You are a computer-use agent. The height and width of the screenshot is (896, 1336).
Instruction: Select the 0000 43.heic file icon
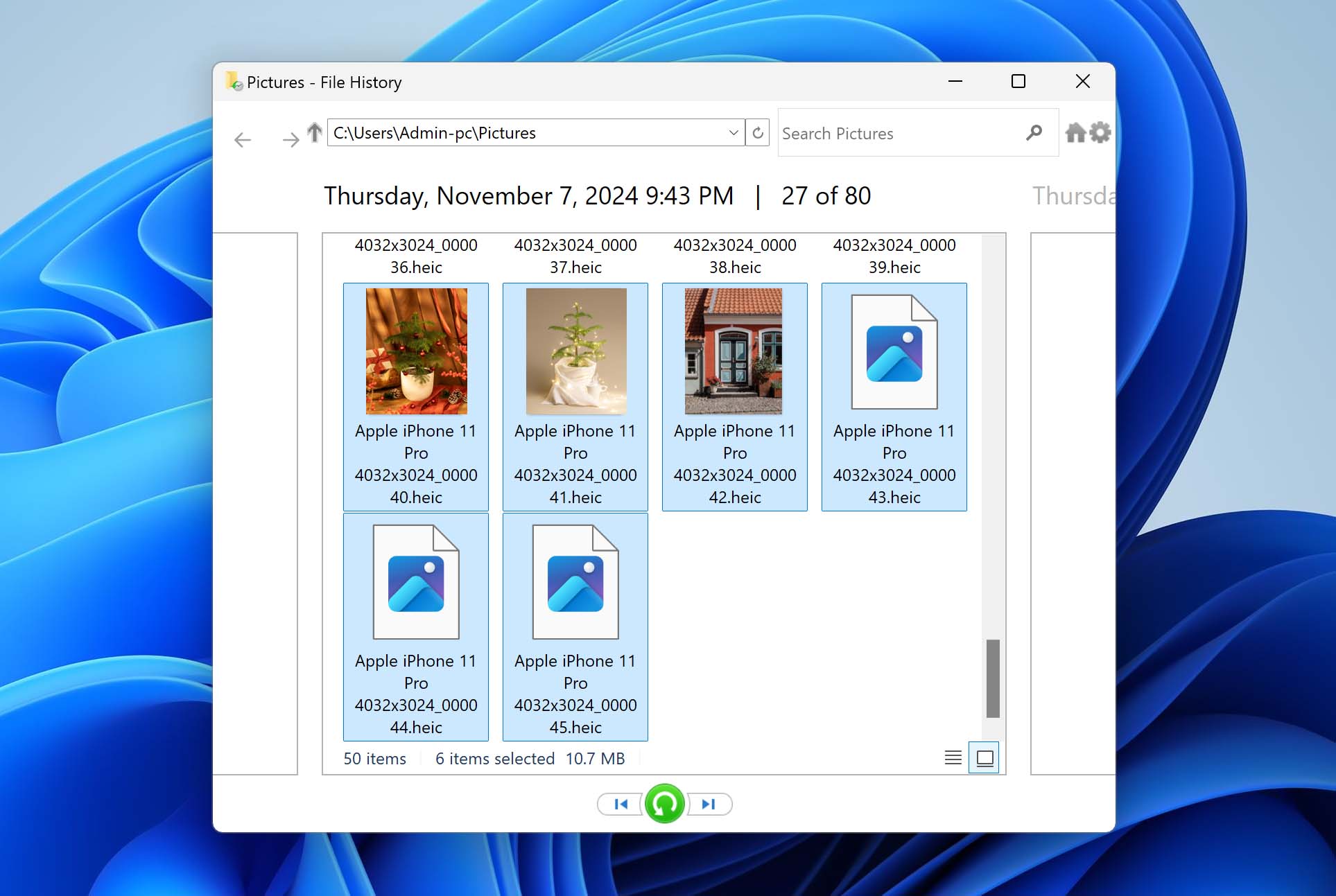click(x=894, y=351)
